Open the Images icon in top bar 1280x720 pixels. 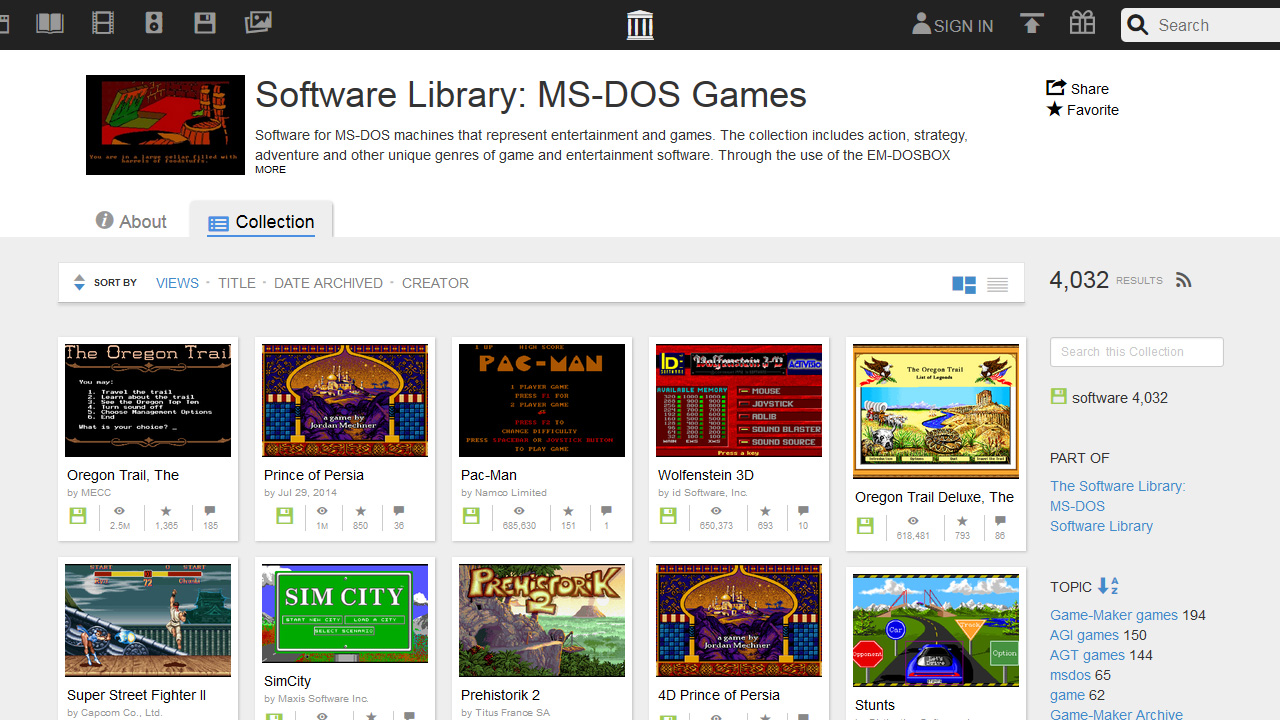click(258, 22)
